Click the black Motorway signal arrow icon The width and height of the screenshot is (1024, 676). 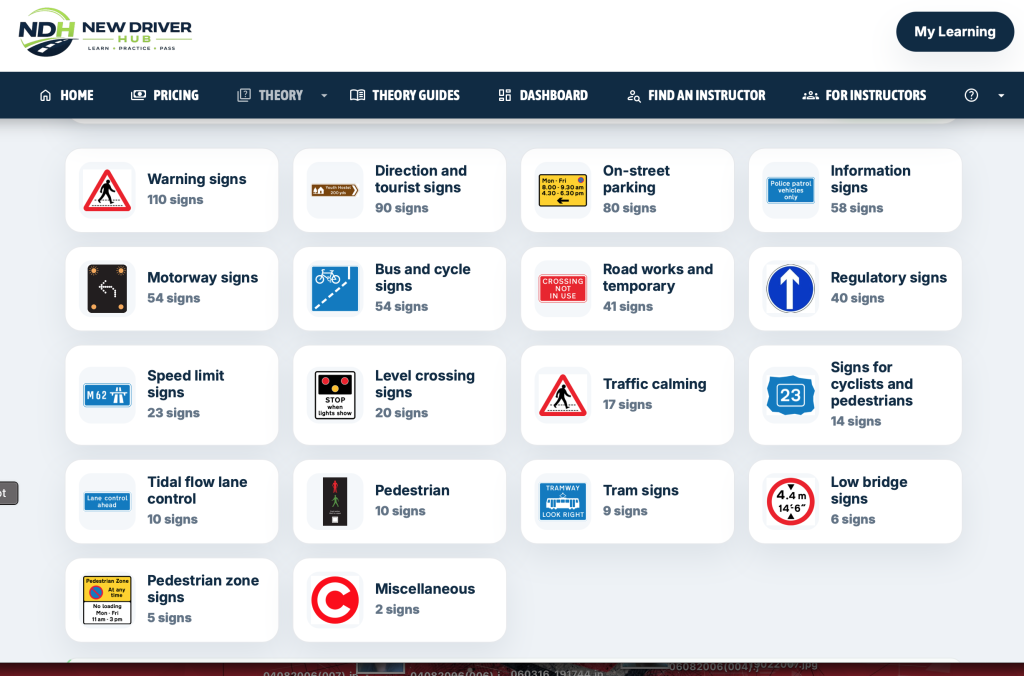click(x=107, y=289)
